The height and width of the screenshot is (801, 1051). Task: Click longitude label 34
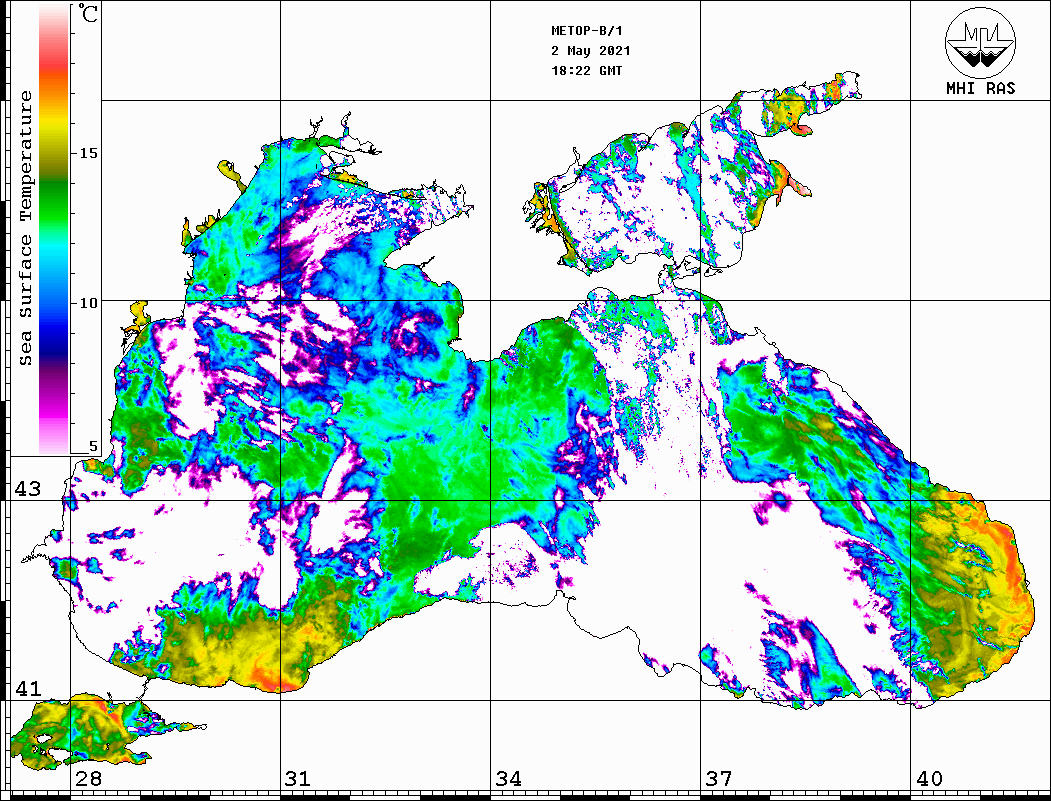pos(508,778)
